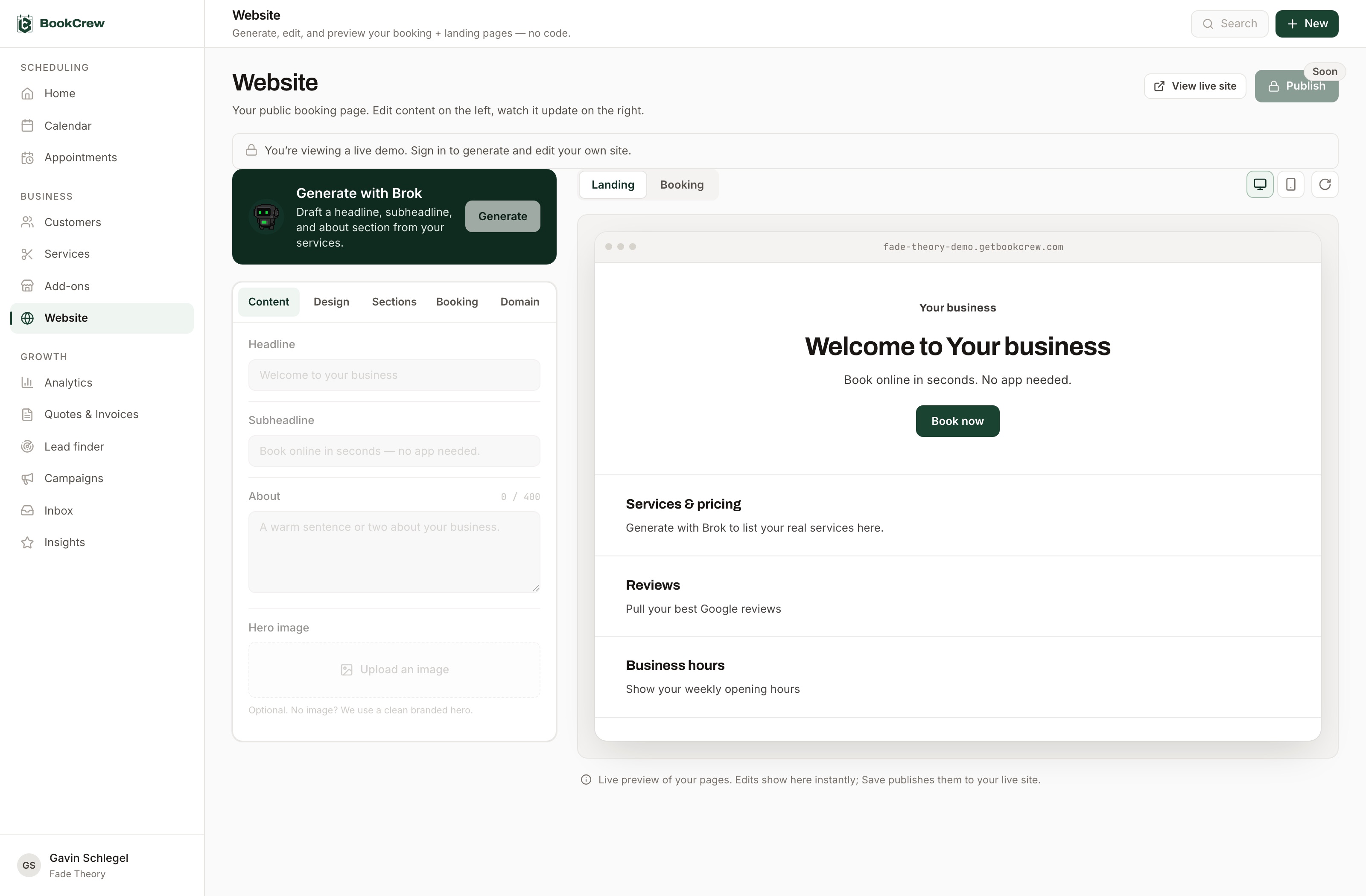Open Calendar via its calendar icon
1366x896 pixels.
coord(27,125)
